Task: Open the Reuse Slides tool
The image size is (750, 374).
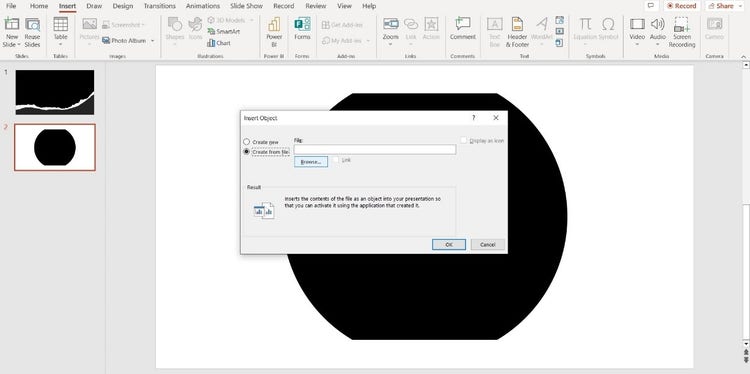Action: (x=33, y=33)
